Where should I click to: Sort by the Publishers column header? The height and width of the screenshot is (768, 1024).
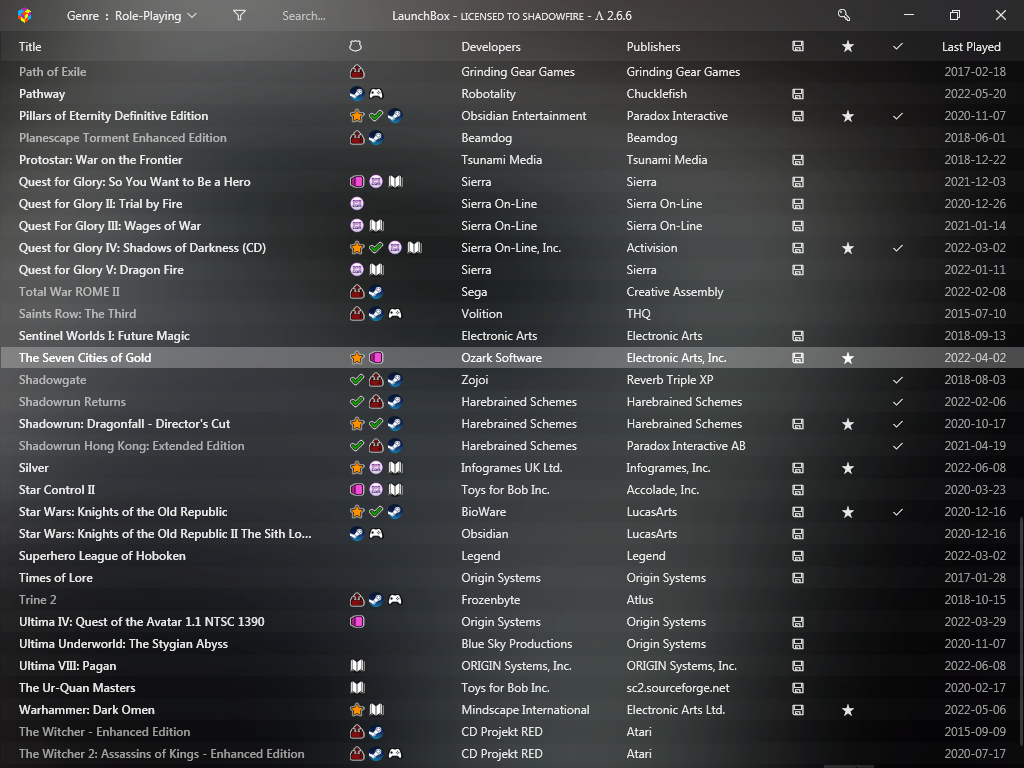tap(653, 46)
